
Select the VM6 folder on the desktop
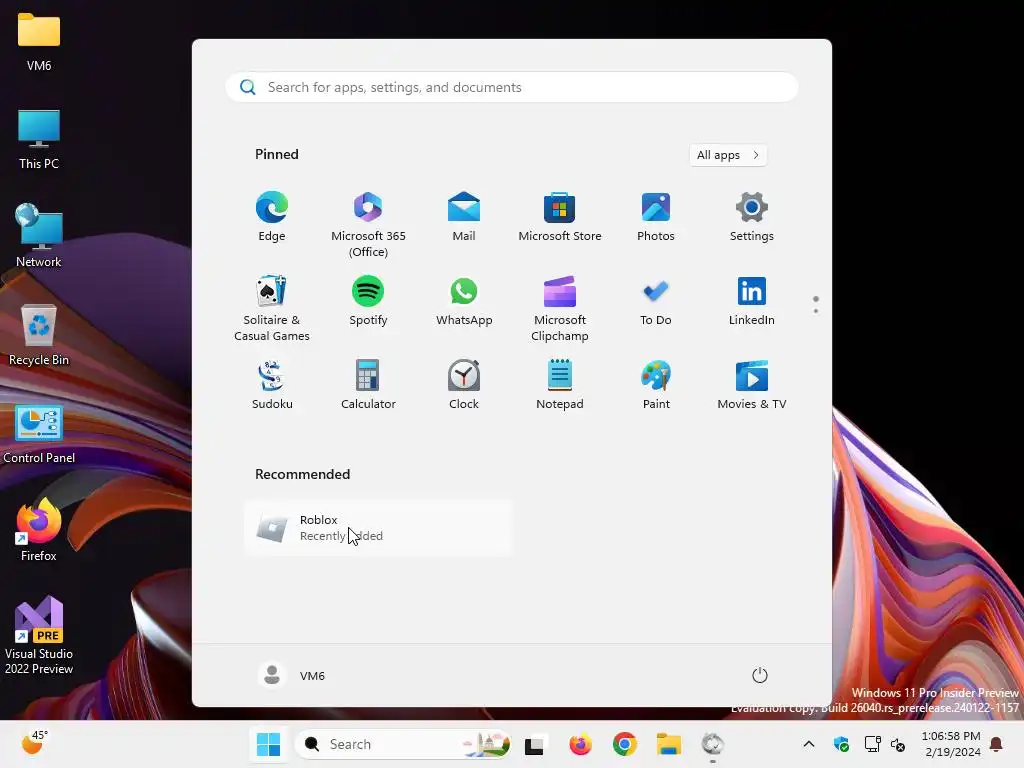[39, 41]
